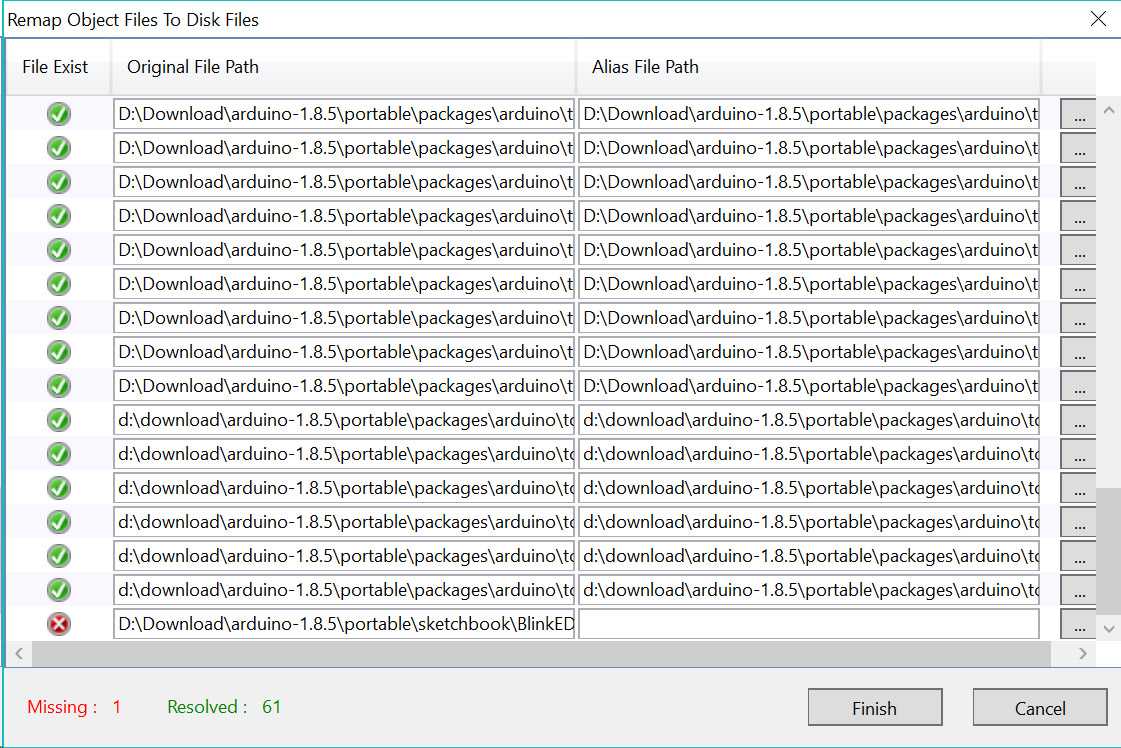Click the 'Alias File Path' column header
Image resolution: width=1121 pixels, height=748 pixels.
coord(645,67)
